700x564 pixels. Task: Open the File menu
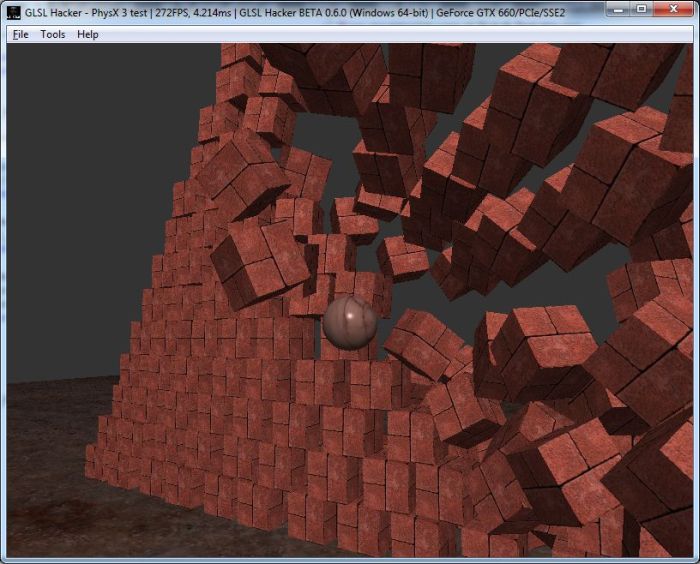(21, 34)
